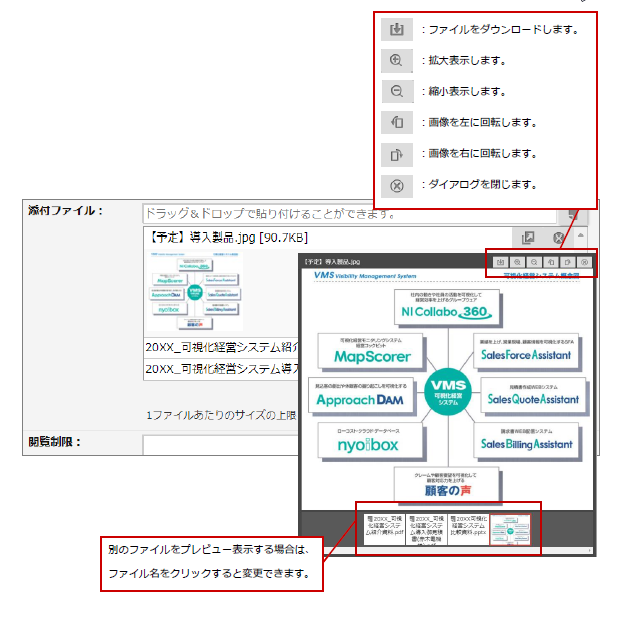Open the preview icon on the 【予定】導入製品.jpg row
The height and width of the screenshot is (617, 640).
click(x=528, y=237)
